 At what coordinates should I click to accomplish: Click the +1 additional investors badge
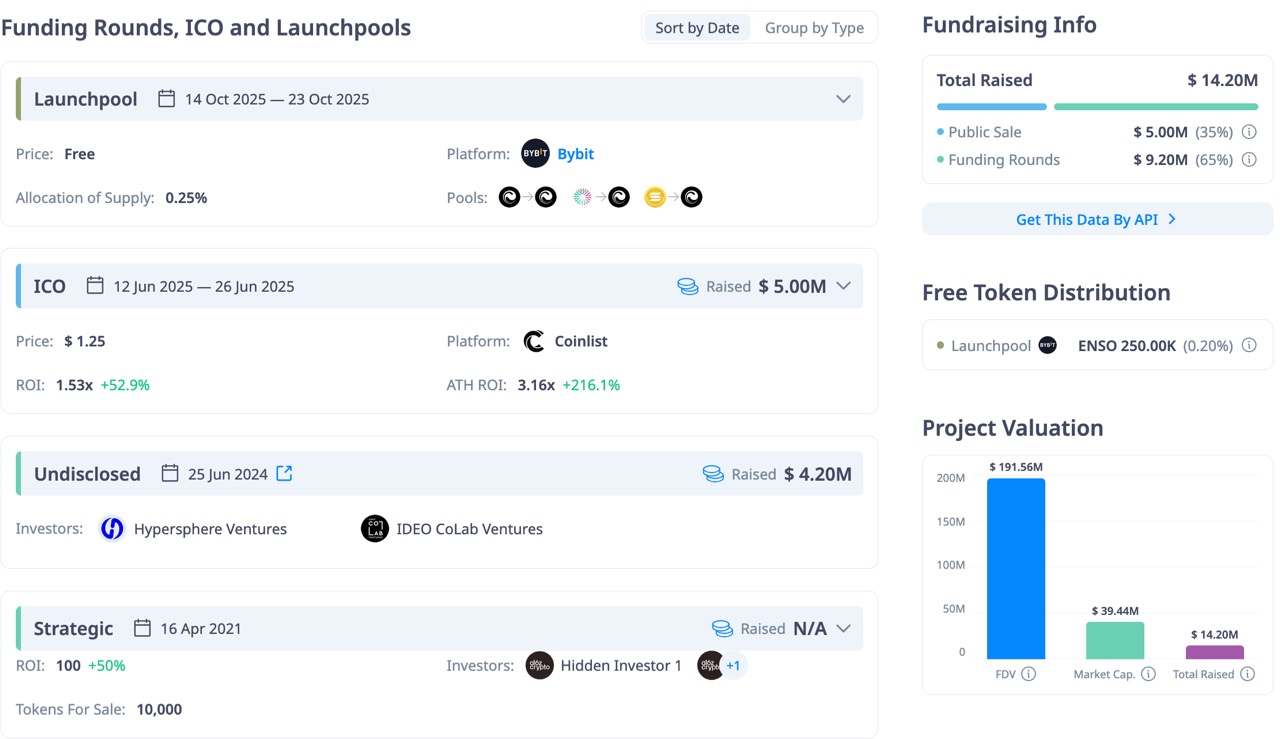pyautogui.click(x=733, y=666)
